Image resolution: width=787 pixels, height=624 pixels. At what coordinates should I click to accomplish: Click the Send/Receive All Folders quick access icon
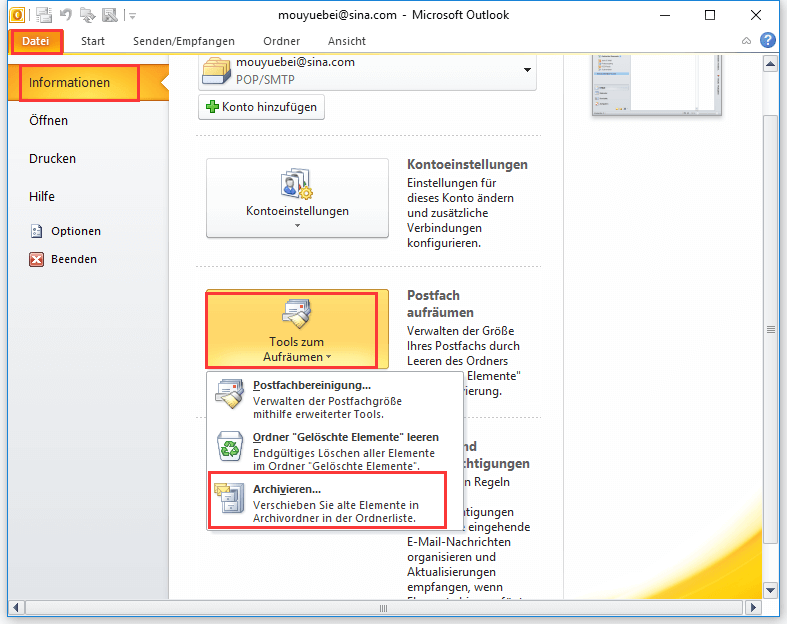[44, 15]
